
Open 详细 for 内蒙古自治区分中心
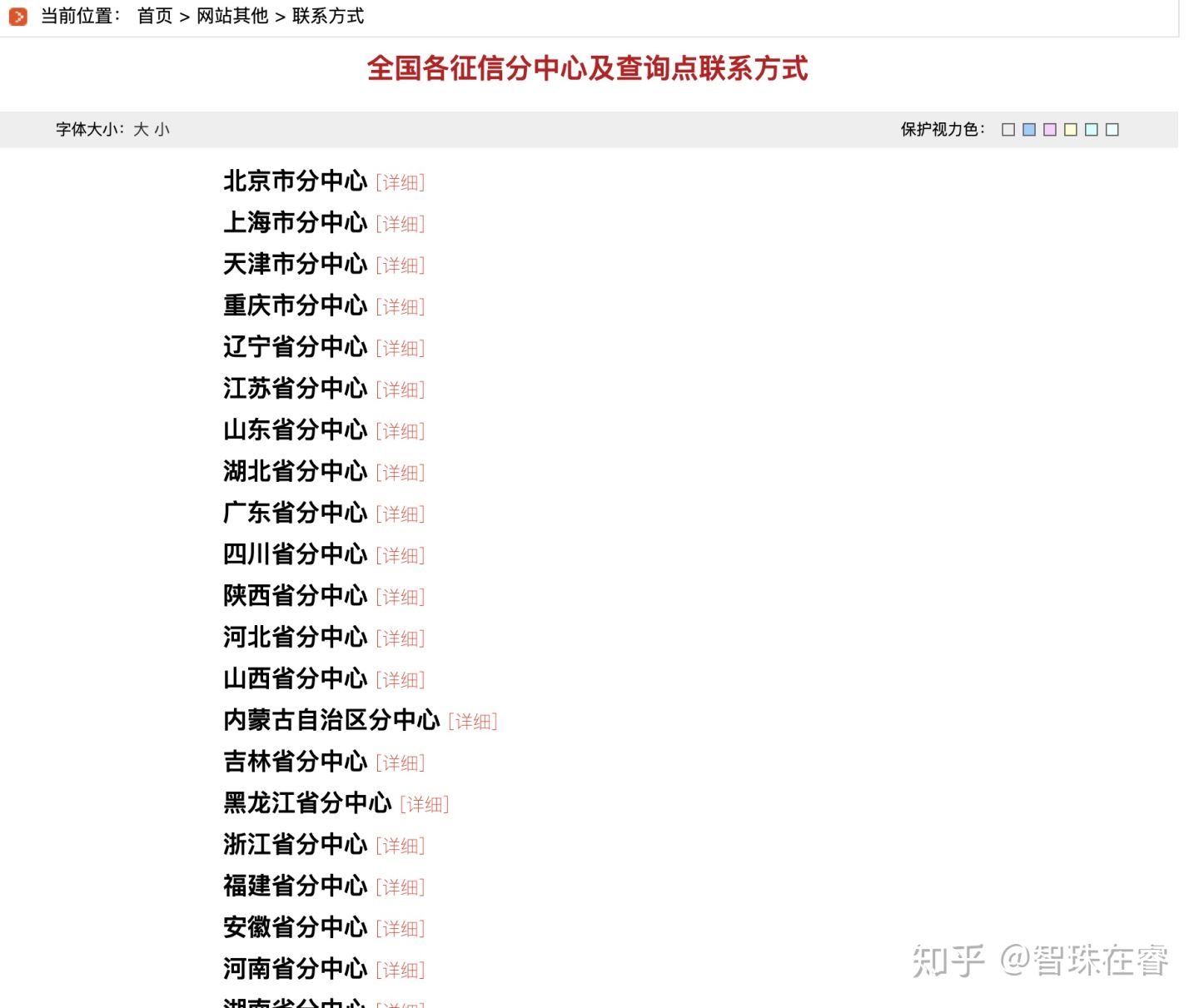[473, 722]
